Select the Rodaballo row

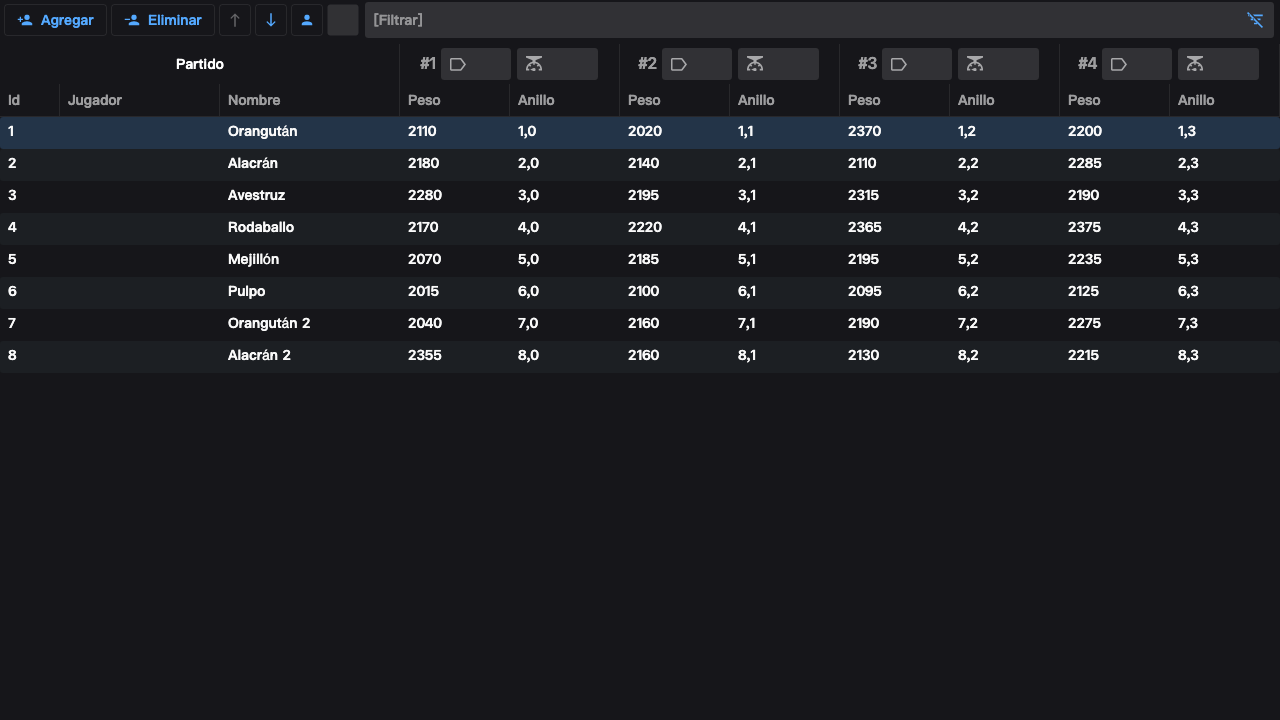pos(261,227)
